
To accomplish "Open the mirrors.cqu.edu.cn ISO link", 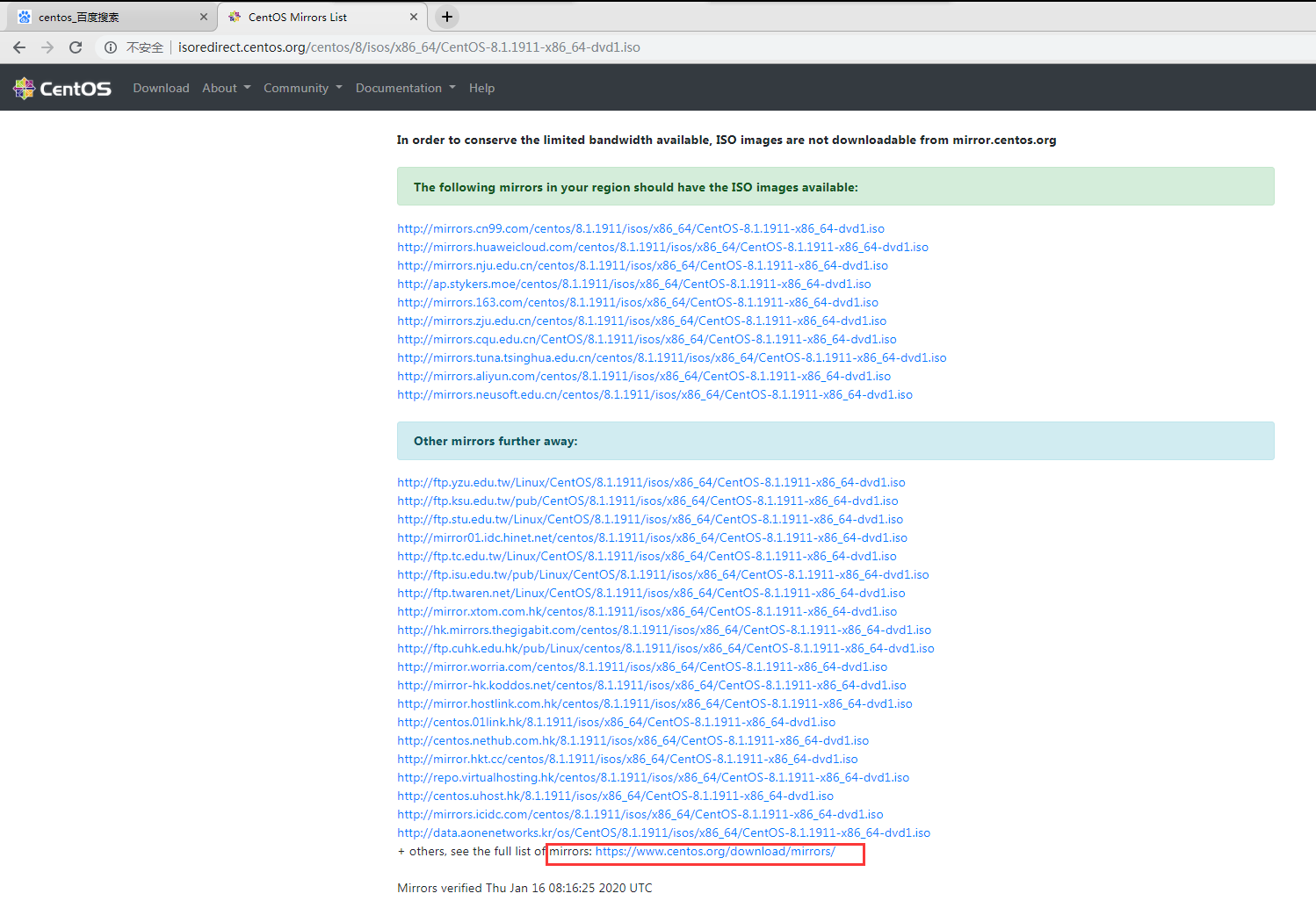I will click(x=647, y=339).
